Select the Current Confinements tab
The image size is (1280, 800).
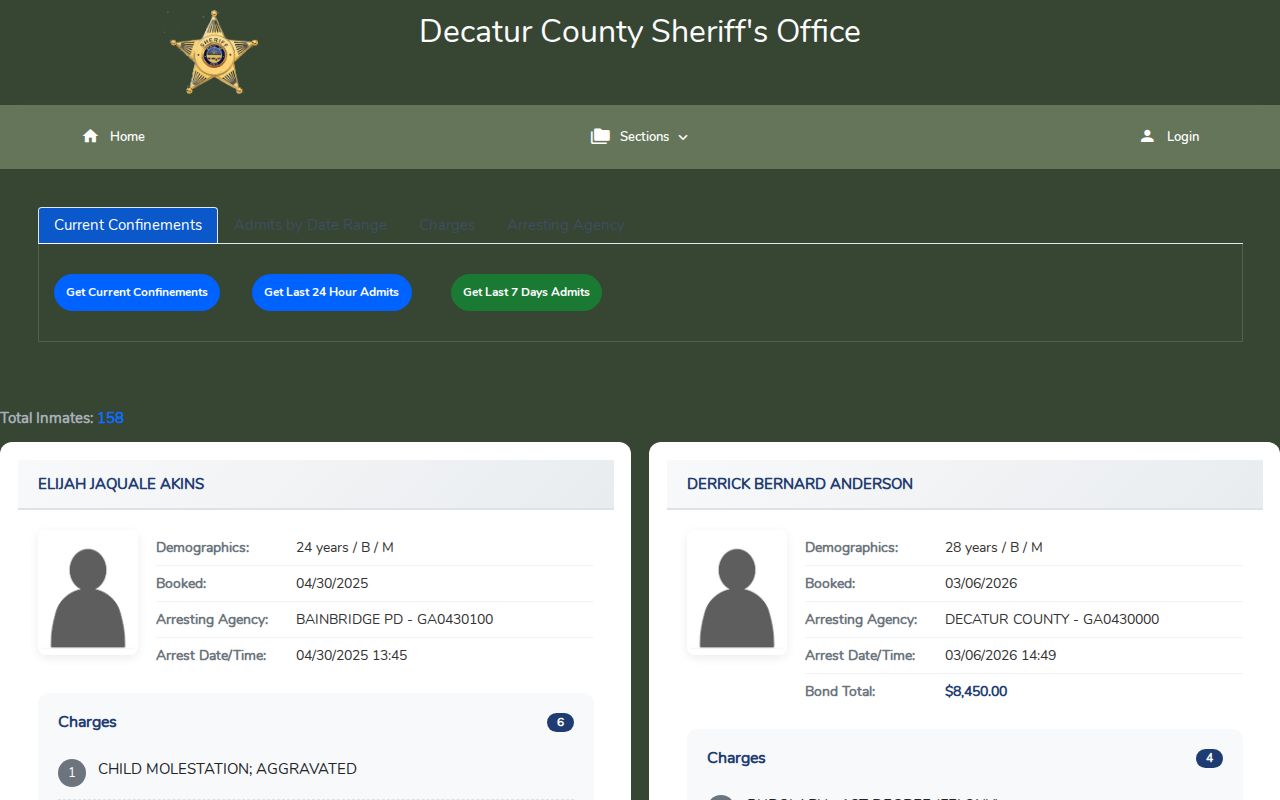tap(128, 225)
